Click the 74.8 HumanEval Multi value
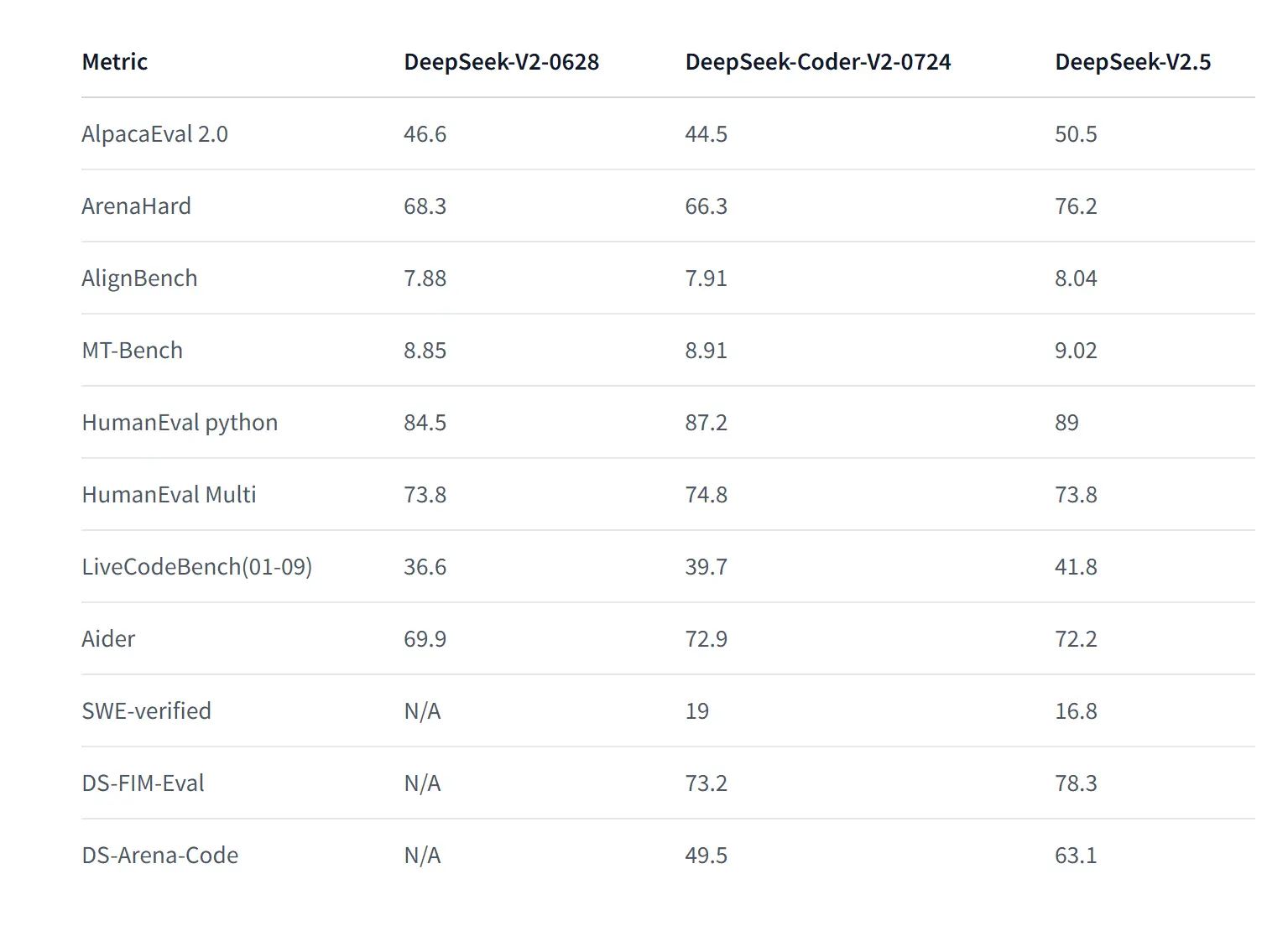Viewport: 1288px width, 926px height. (x=706, y=495)
